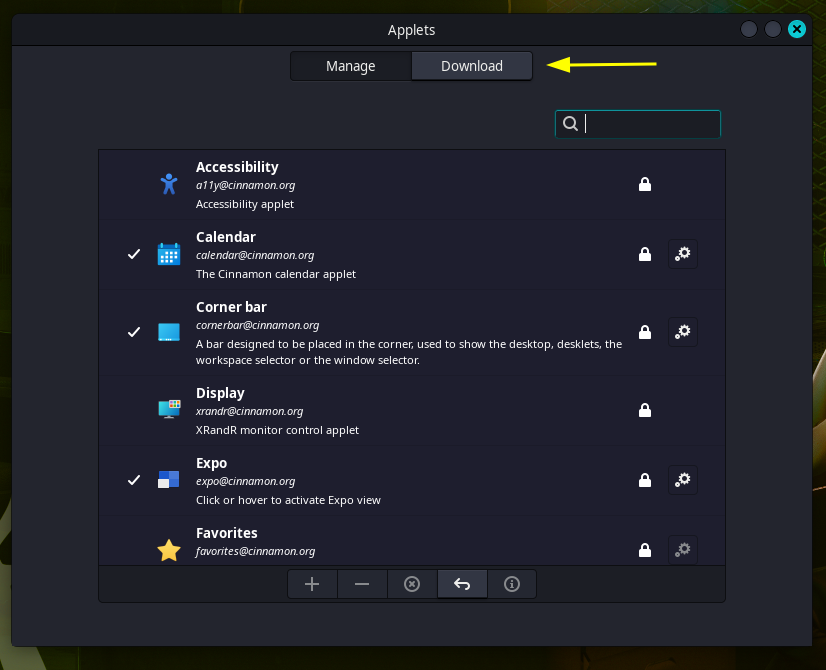Switch to the Manage tab
This screenshot has width=826, height=670.
tap(351, 66)
